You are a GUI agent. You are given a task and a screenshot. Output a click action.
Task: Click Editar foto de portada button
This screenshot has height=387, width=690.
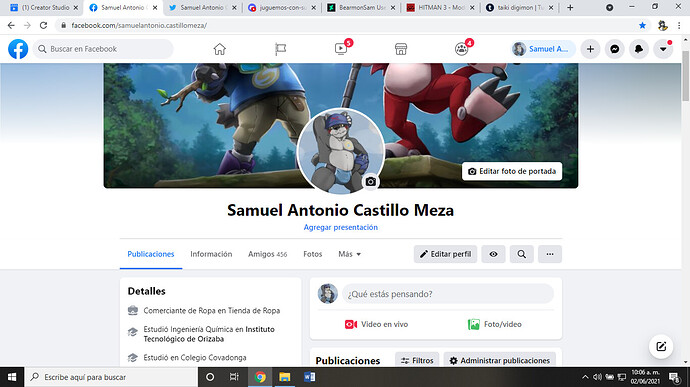point(512,171)
